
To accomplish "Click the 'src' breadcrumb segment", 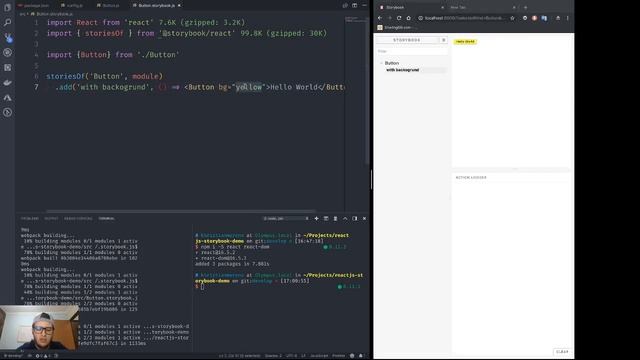I will click(x=22, y=14).
